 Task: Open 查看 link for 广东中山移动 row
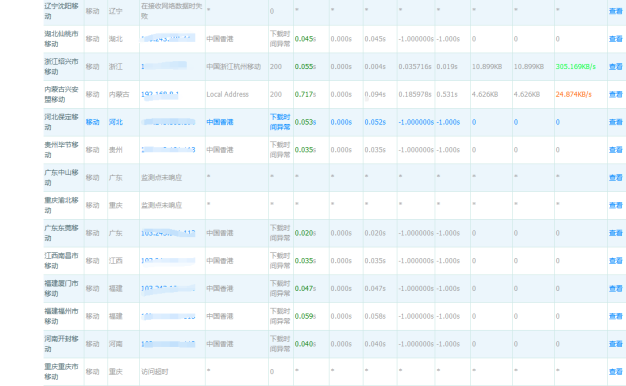click(x=615, y=178)
